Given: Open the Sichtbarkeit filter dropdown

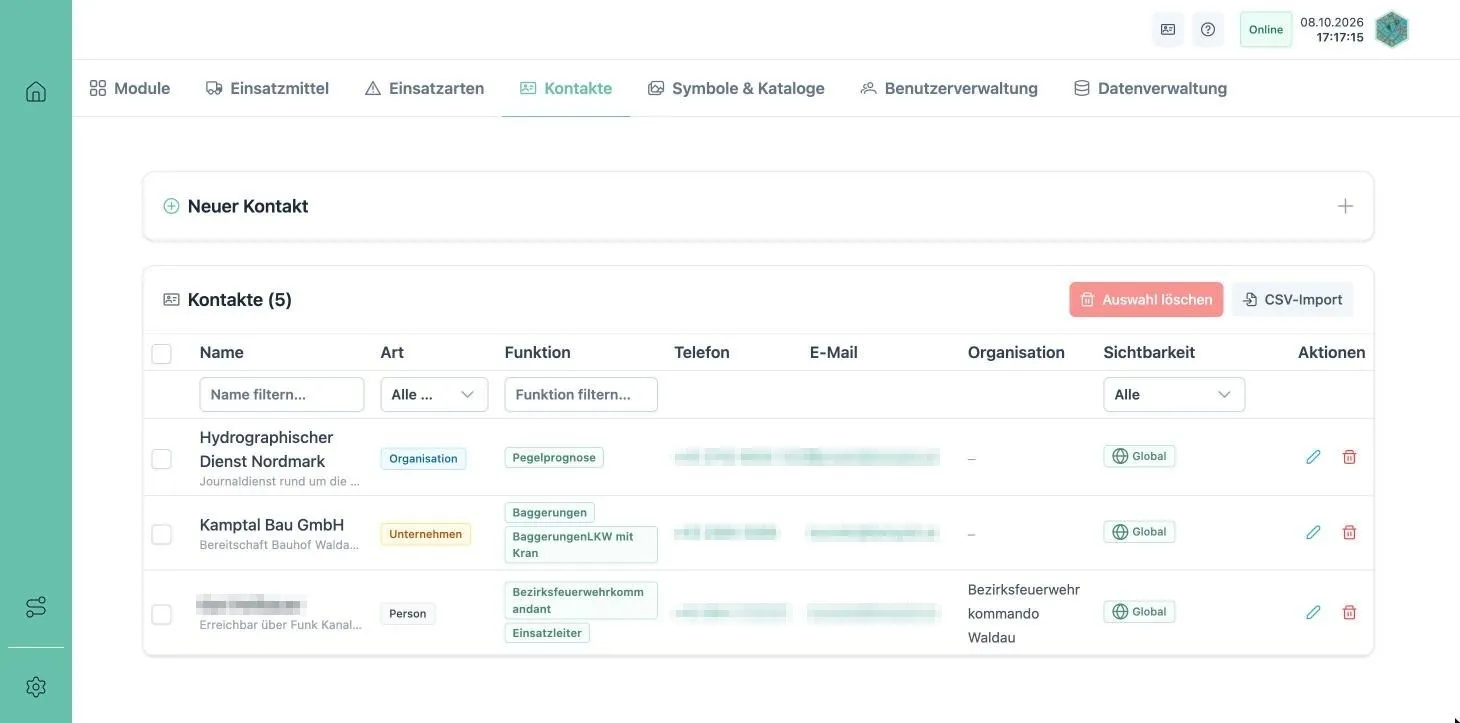Looking at the screenshot, I should (1174, 394).
